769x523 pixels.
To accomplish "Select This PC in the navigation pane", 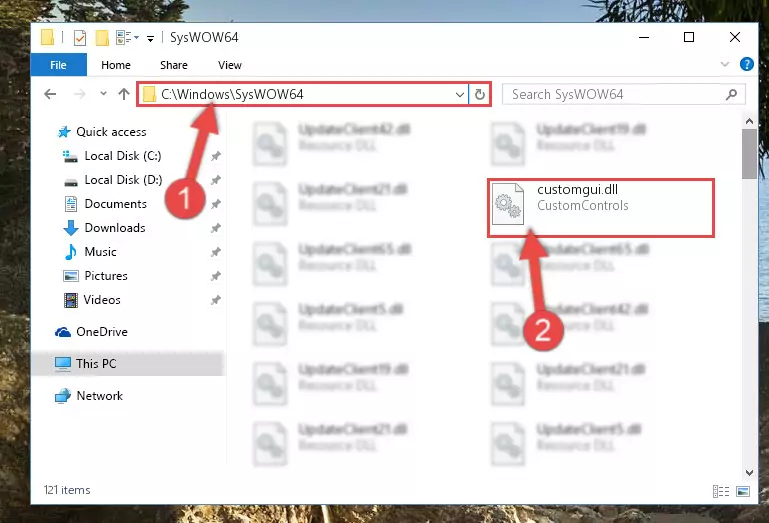I will [96, 364].
